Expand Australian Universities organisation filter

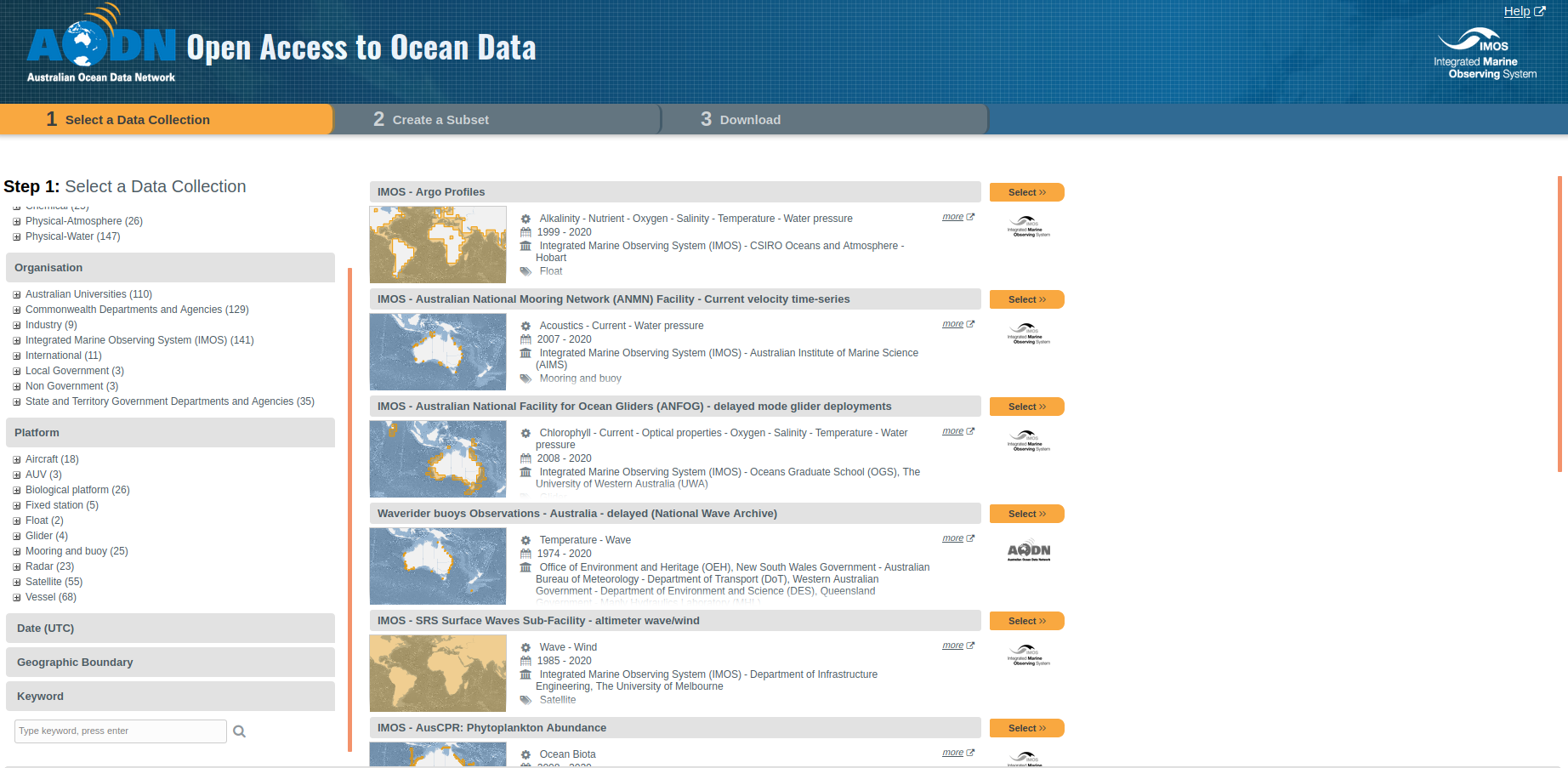pyautogui.click(x=16, y=295)
